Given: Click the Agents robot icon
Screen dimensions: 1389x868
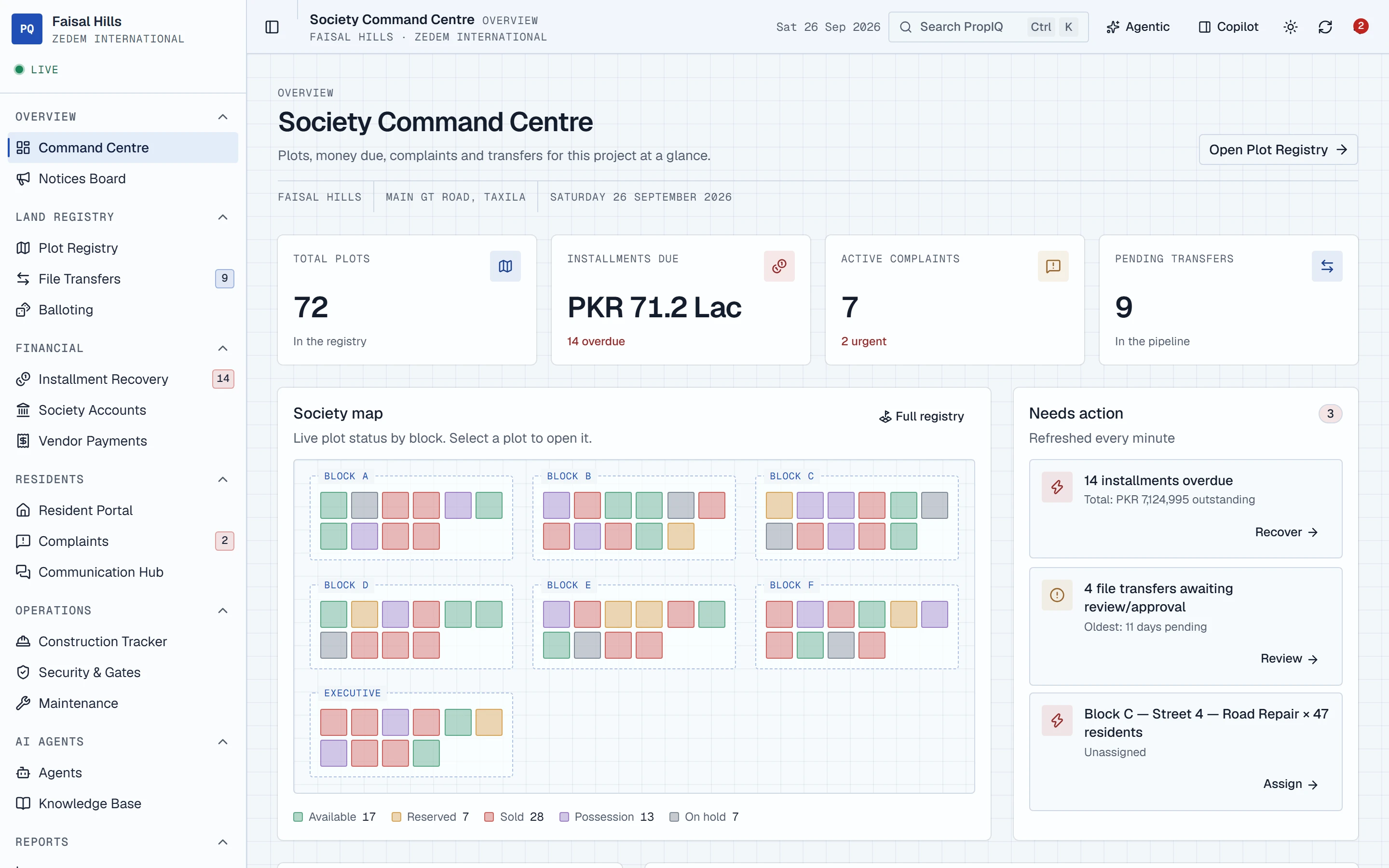Looking at the screenshot, I should [x=23, y=773].
